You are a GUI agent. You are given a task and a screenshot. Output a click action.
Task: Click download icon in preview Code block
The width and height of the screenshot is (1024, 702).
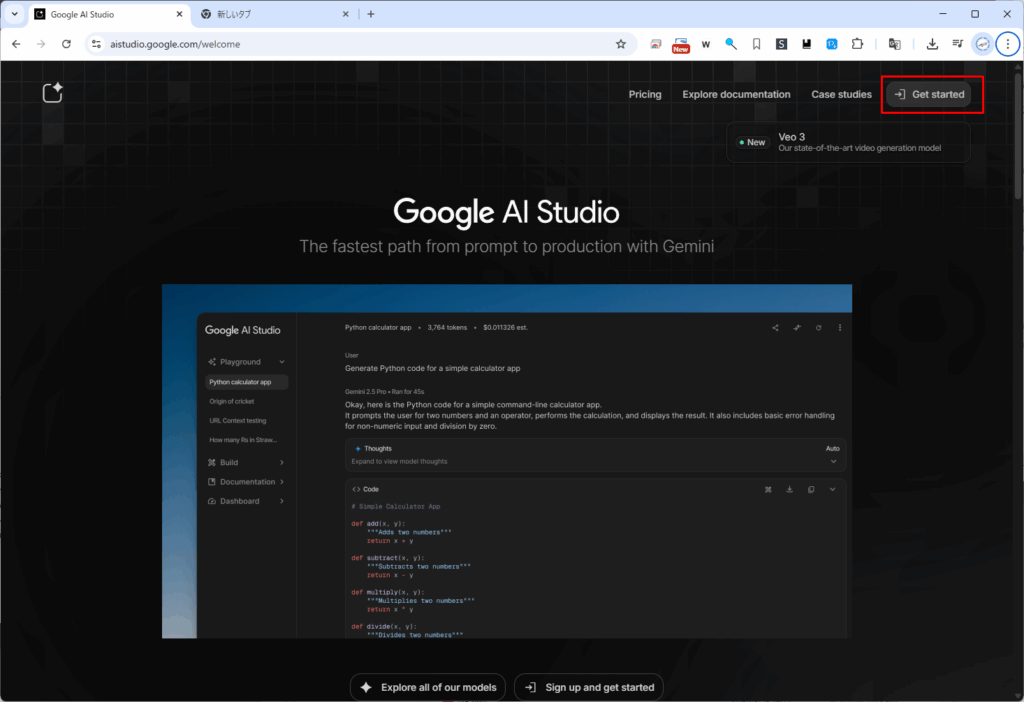pos(790,489)
